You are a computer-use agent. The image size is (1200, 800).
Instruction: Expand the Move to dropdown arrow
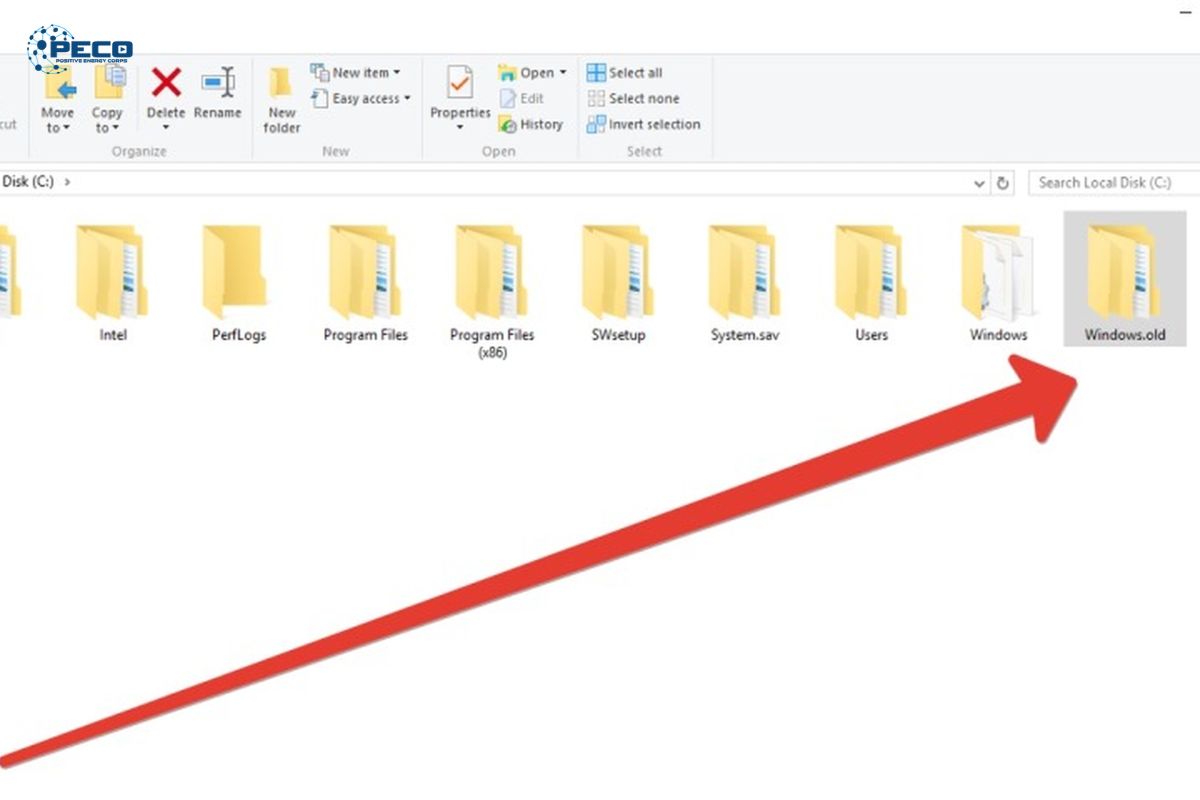click(x=67, y=128)
